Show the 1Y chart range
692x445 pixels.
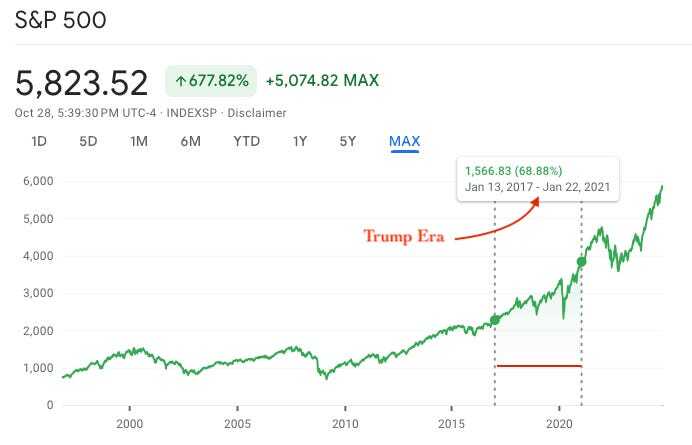point(300,141)
